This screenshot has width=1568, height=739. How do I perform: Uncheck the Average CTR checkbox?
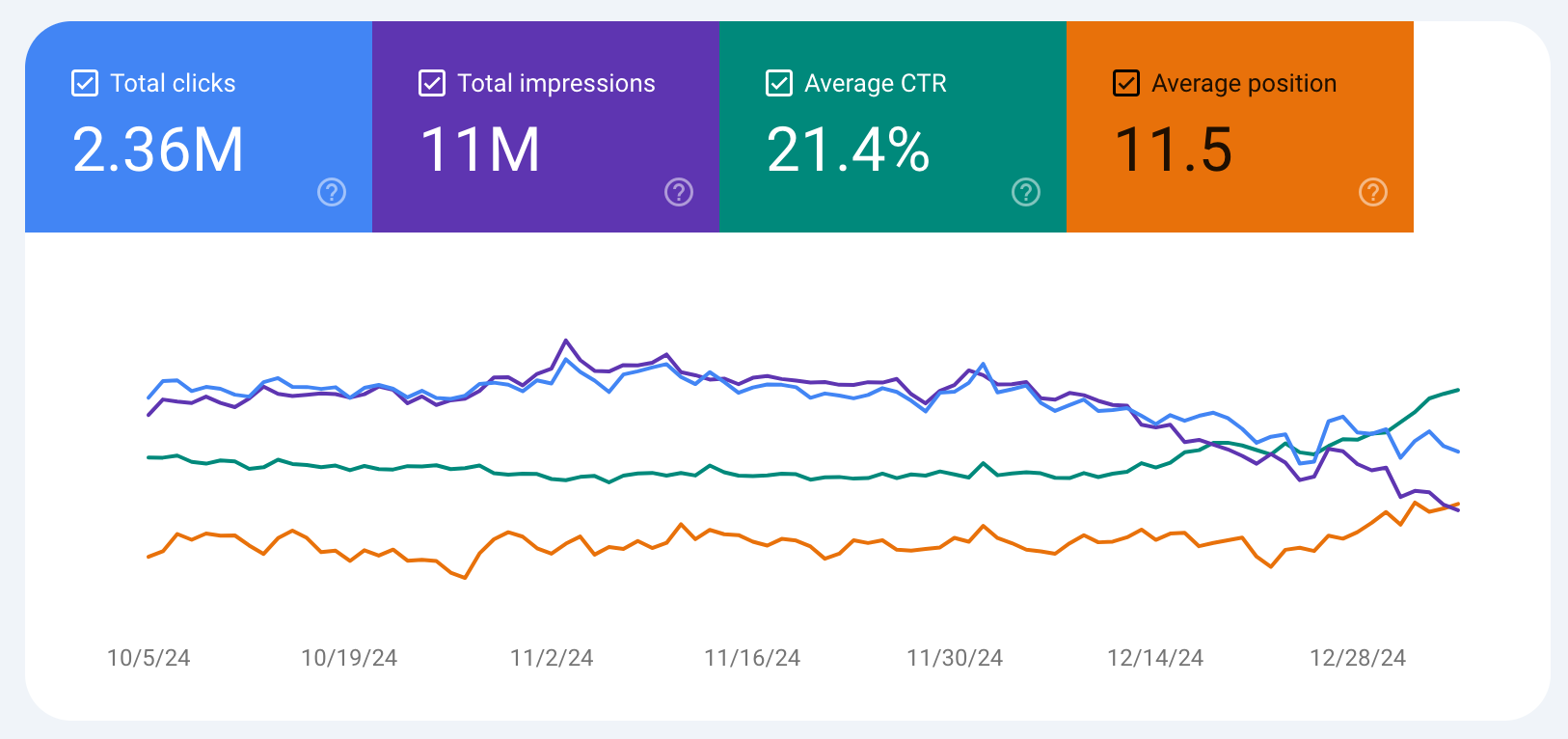779,83
